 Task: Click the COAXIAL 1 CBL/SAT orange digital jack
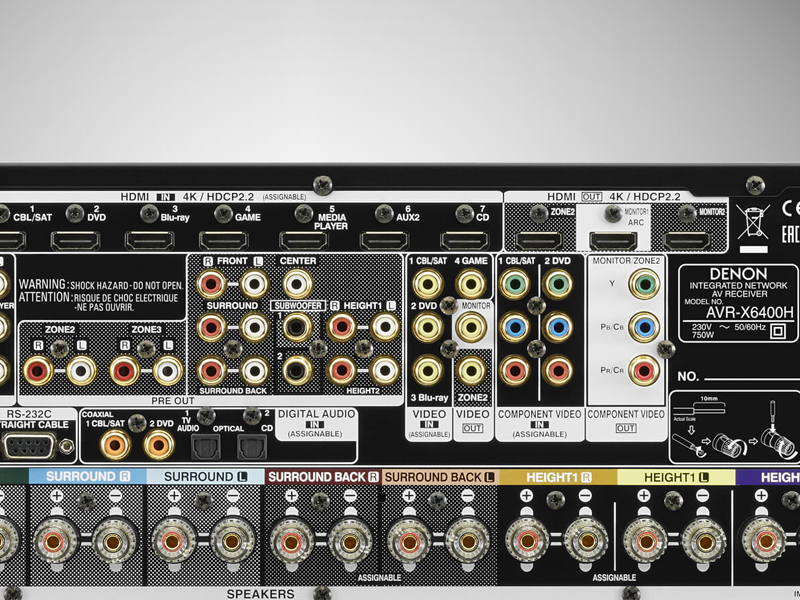(x=115, y=445)
